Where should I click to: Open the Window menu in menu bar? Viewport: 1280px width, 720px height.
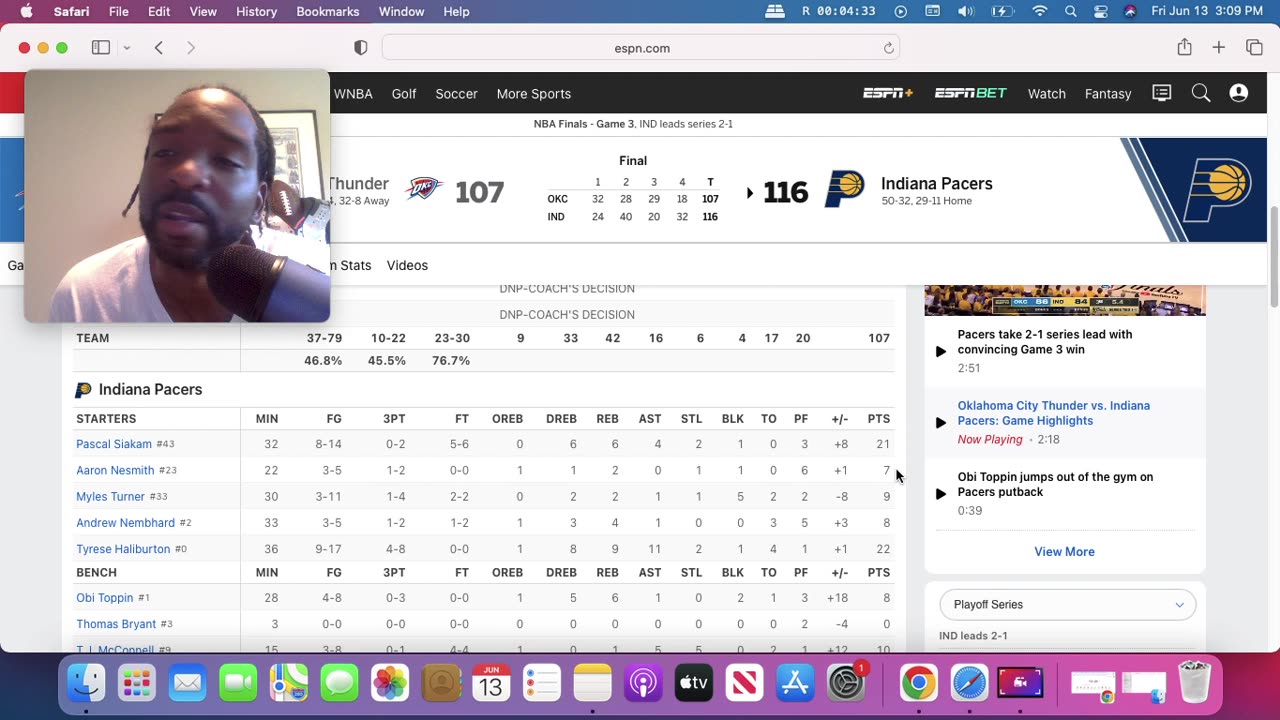[401, 11]
